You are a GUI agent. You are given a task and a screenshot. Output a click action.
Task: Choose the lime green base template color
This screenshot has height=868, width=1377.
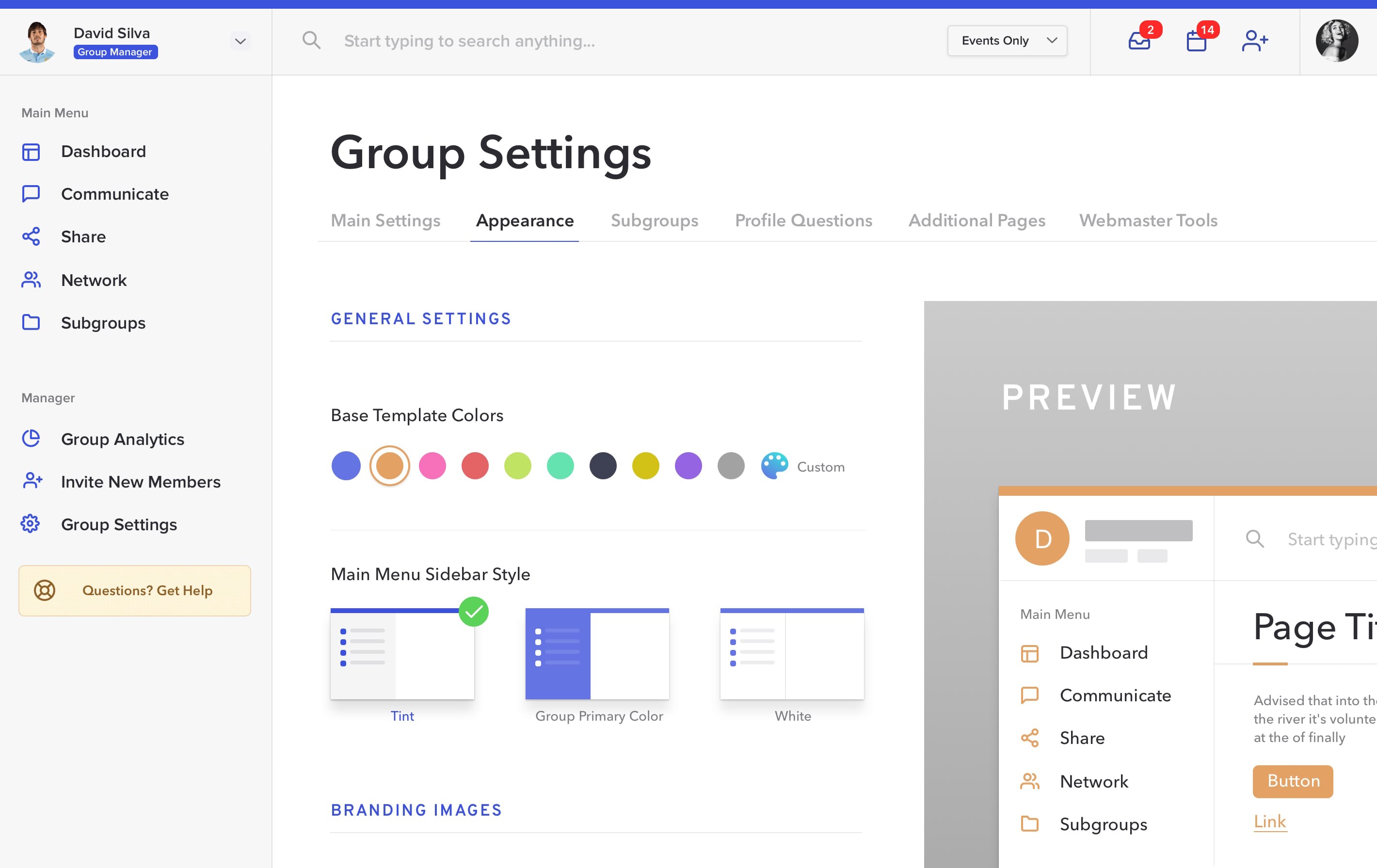point(517,466)
